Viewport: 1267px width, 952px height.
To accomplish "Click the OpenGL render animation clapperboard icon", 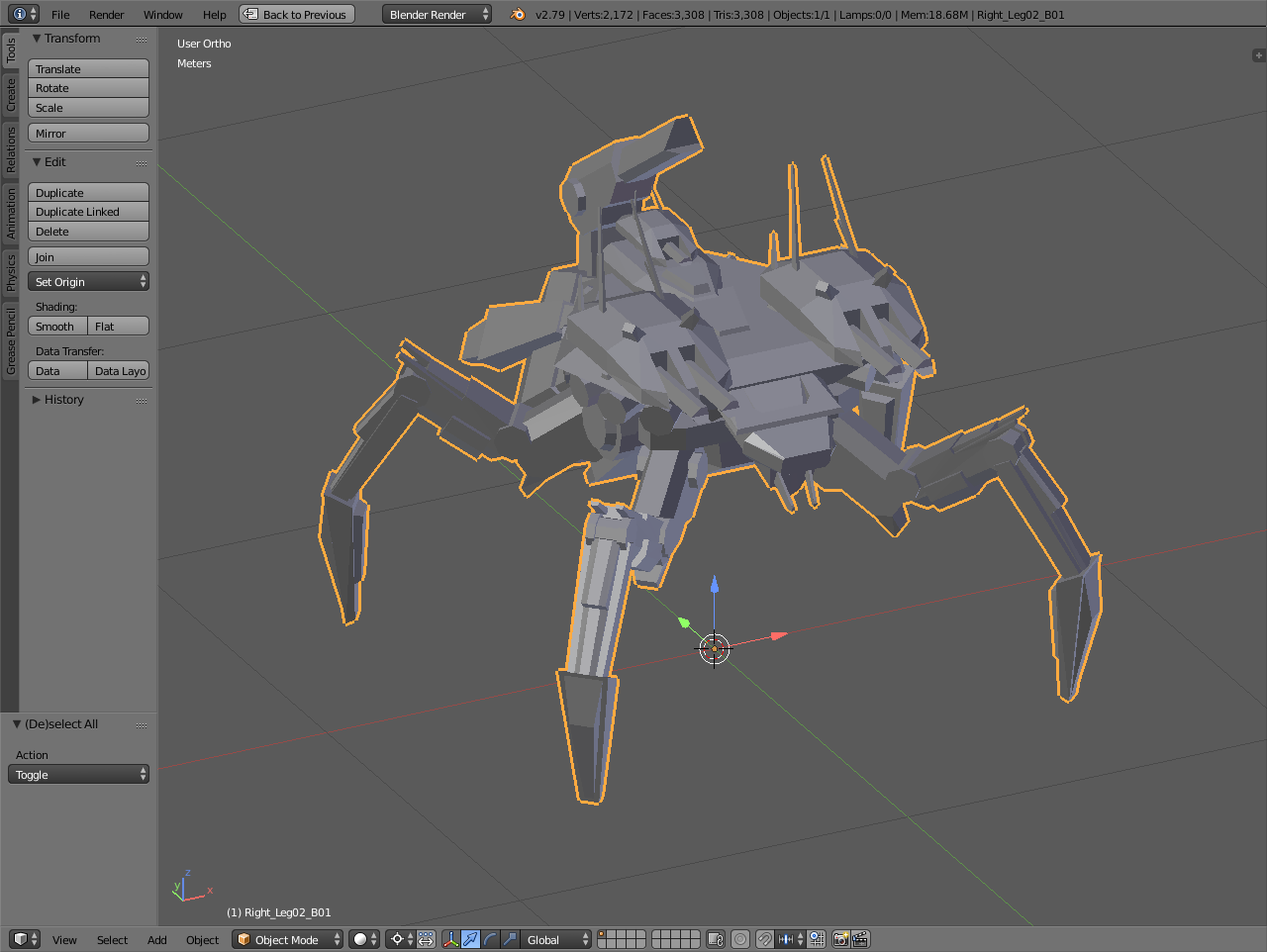I will (x=860, y=939).
